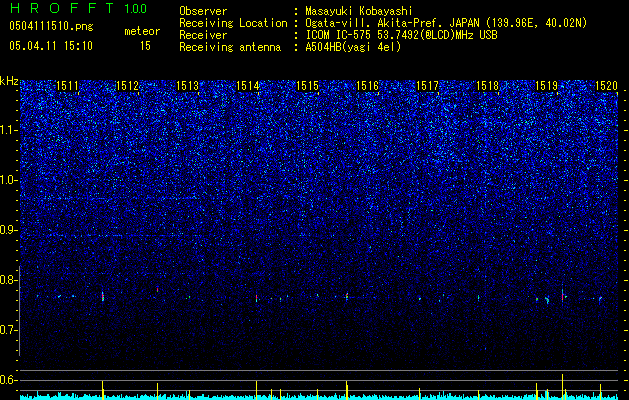The height and width of the screenshot is (400, 629).
Task: Click the 1.1 kHz frequency axis label
Action: point(8,130)
